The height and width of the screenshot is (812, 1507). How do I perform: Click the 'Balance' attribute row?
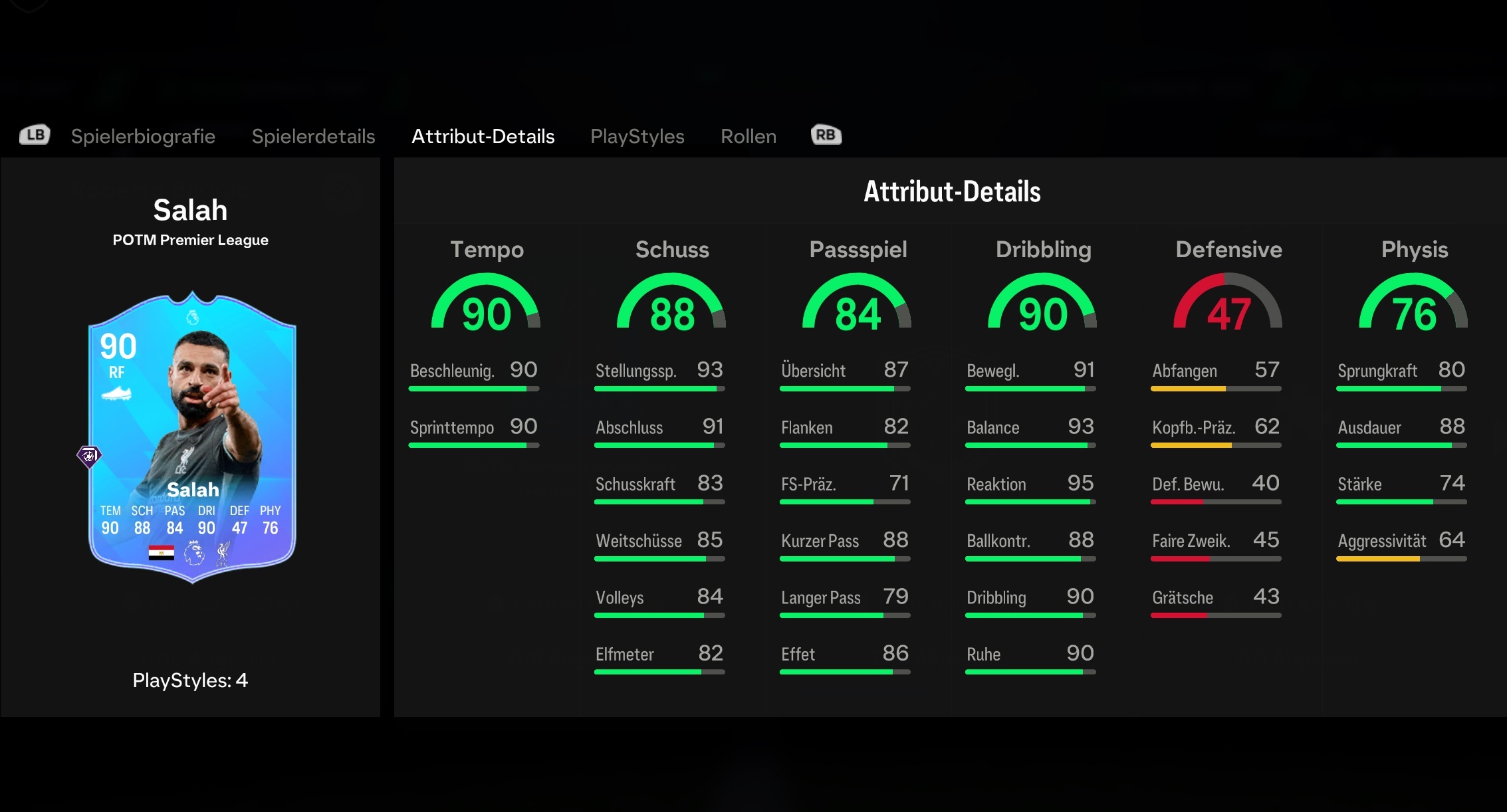[x=1030, y=431]
